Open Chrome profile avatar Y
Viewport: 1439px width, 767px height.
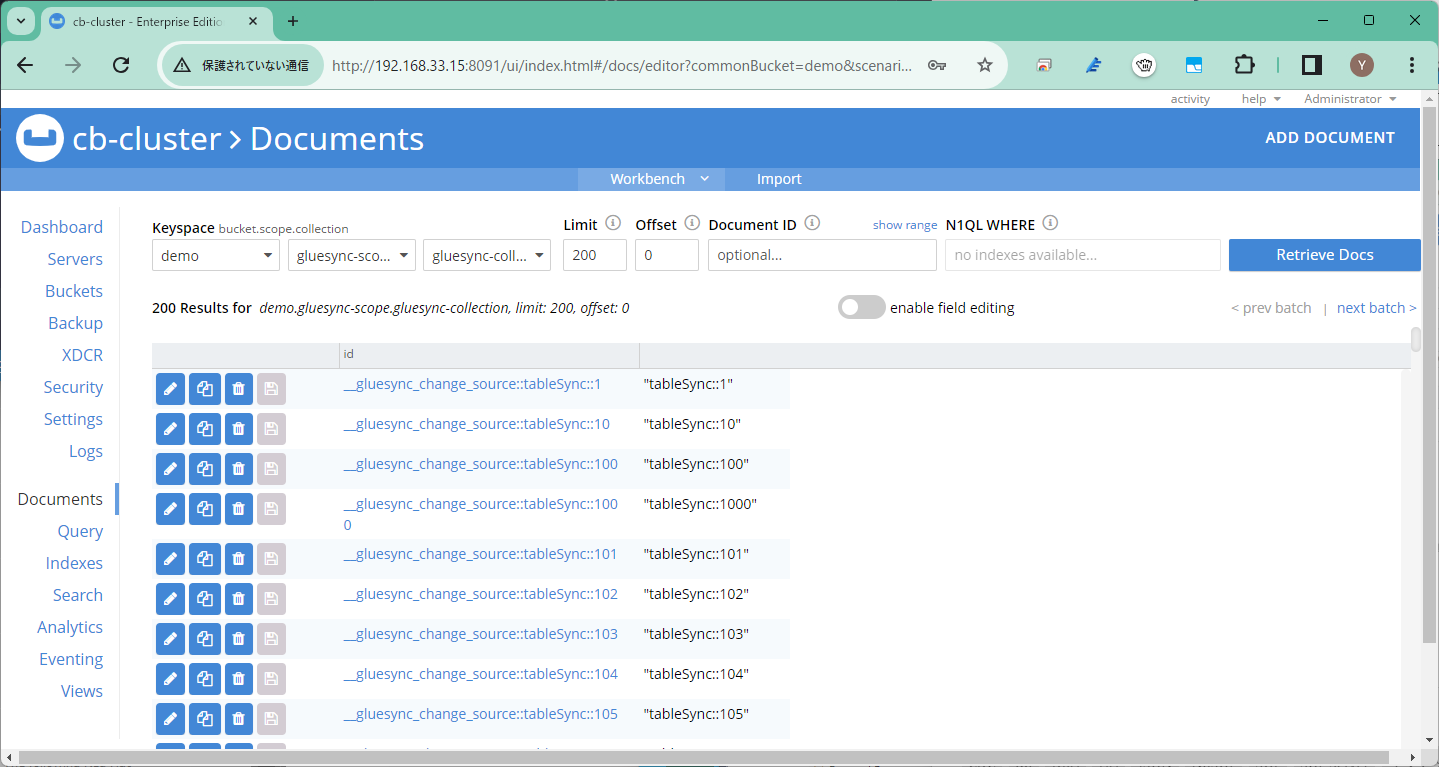(x=1362, y=65)
